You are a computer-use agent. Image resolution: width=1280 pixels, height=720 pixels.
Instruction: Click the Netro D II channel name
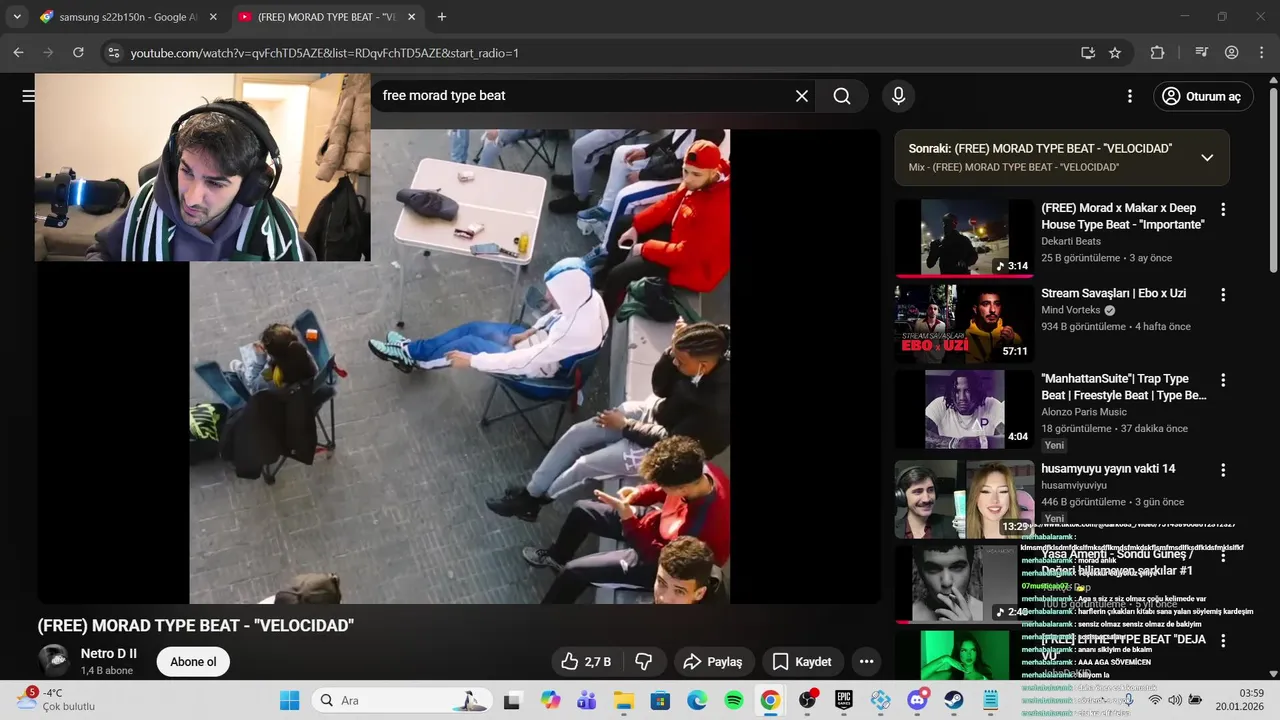click(109, 654)
